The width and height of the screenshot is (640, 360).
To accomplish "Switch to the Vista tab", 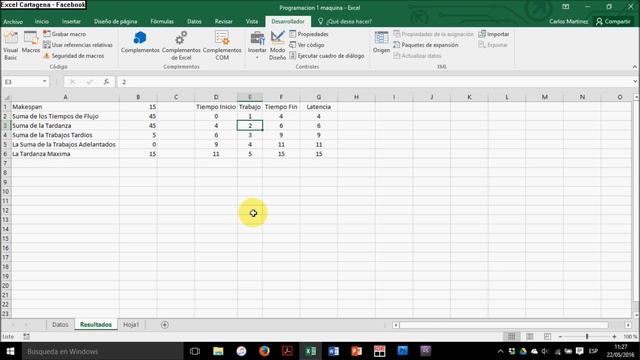I will coord(252,21).
